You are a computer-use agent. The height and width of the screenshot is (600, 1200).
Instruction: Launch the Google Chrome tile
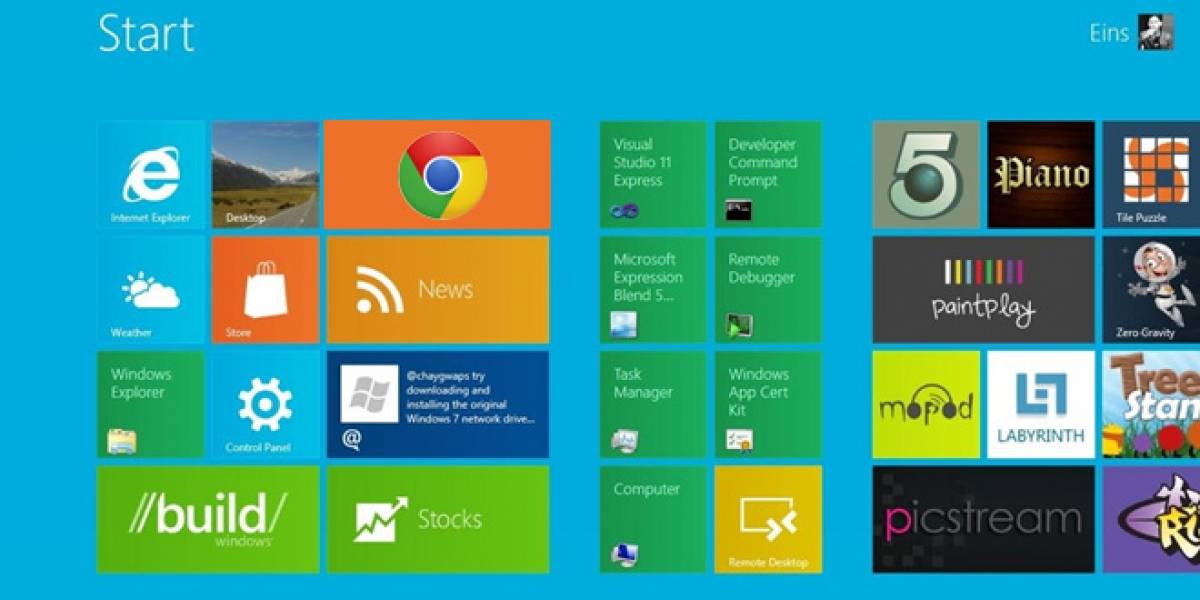point(438,175)
